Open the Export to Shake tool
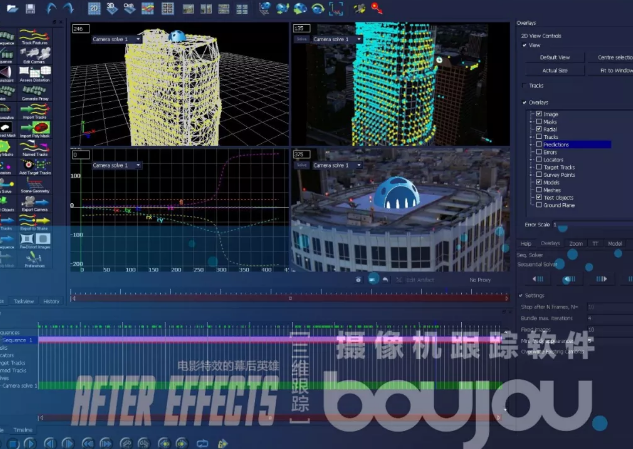The width and height of the screenshot is (633, 449). pos(35,222)
